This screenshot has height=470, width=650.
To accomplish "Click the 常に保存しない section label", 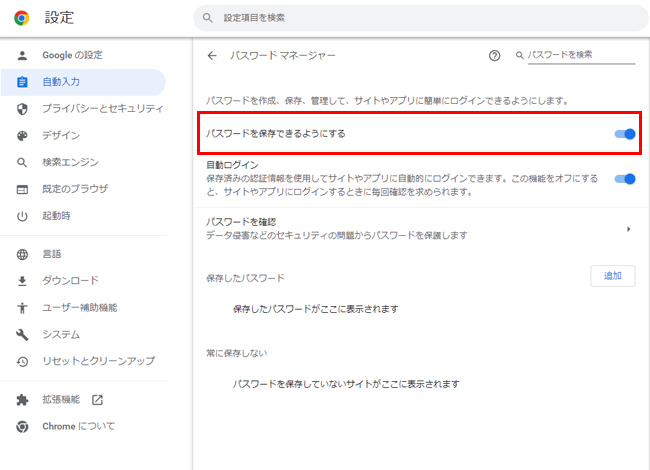I will click(x=237, y=353).
